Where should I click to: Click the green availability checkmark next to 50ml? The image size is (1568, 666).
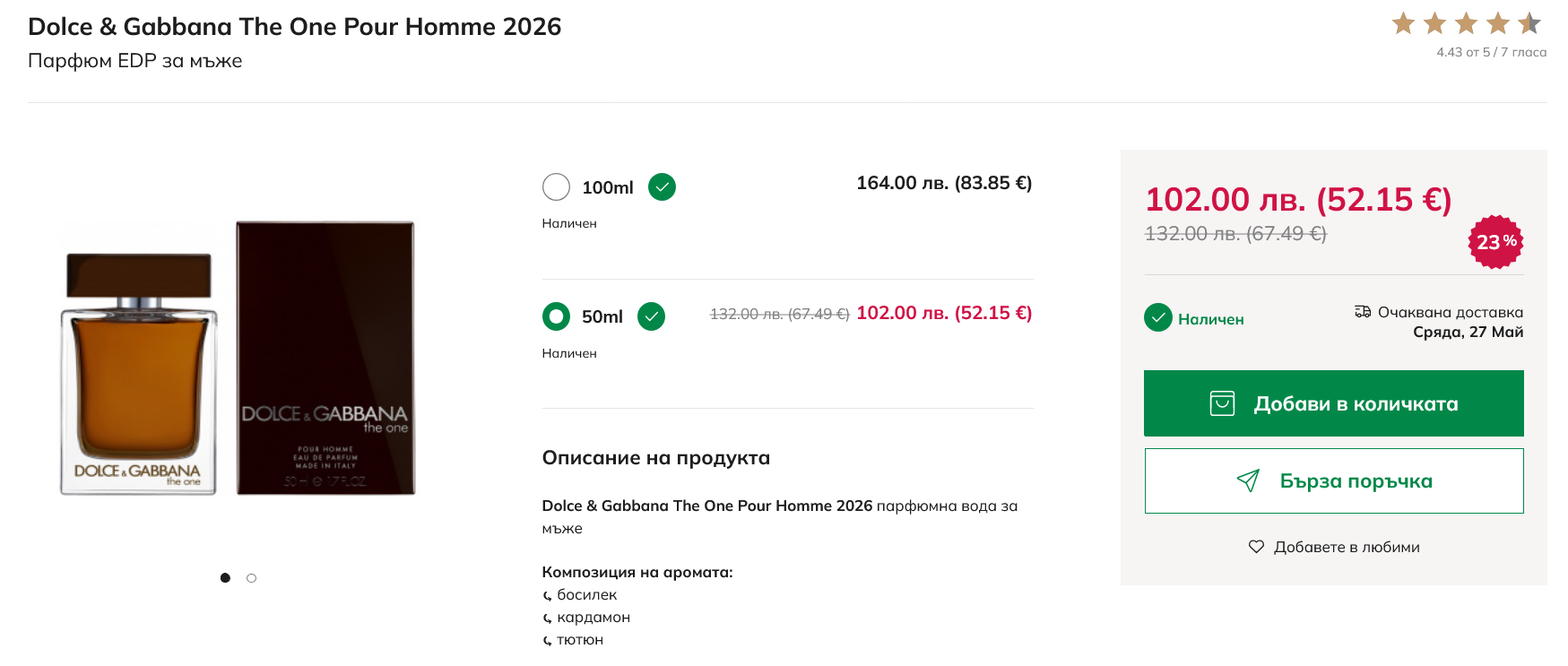point(651,316)
